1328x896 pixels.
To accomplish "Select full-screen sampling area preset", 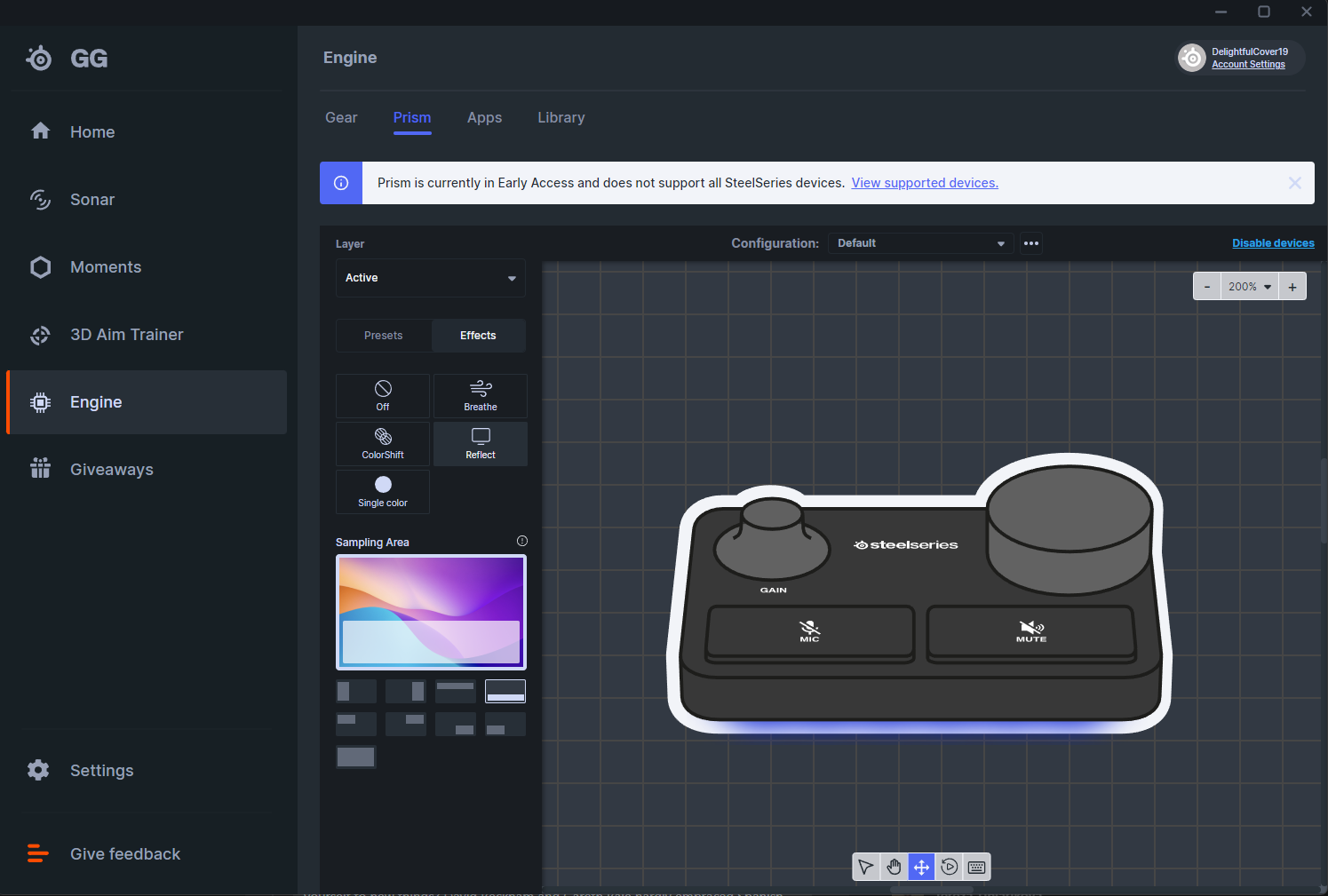I will 356,757.
